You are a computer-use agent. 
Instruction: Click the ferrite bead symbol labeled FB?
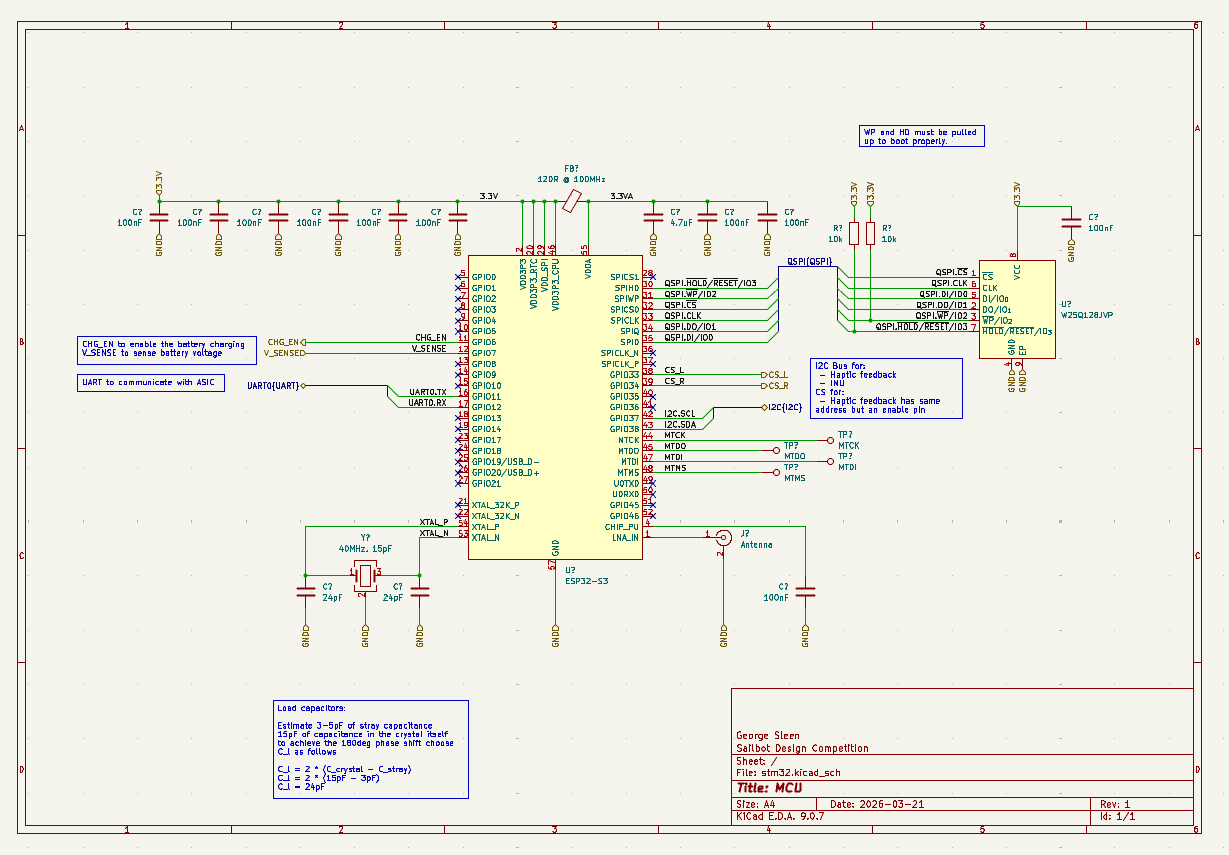[570, 202]
